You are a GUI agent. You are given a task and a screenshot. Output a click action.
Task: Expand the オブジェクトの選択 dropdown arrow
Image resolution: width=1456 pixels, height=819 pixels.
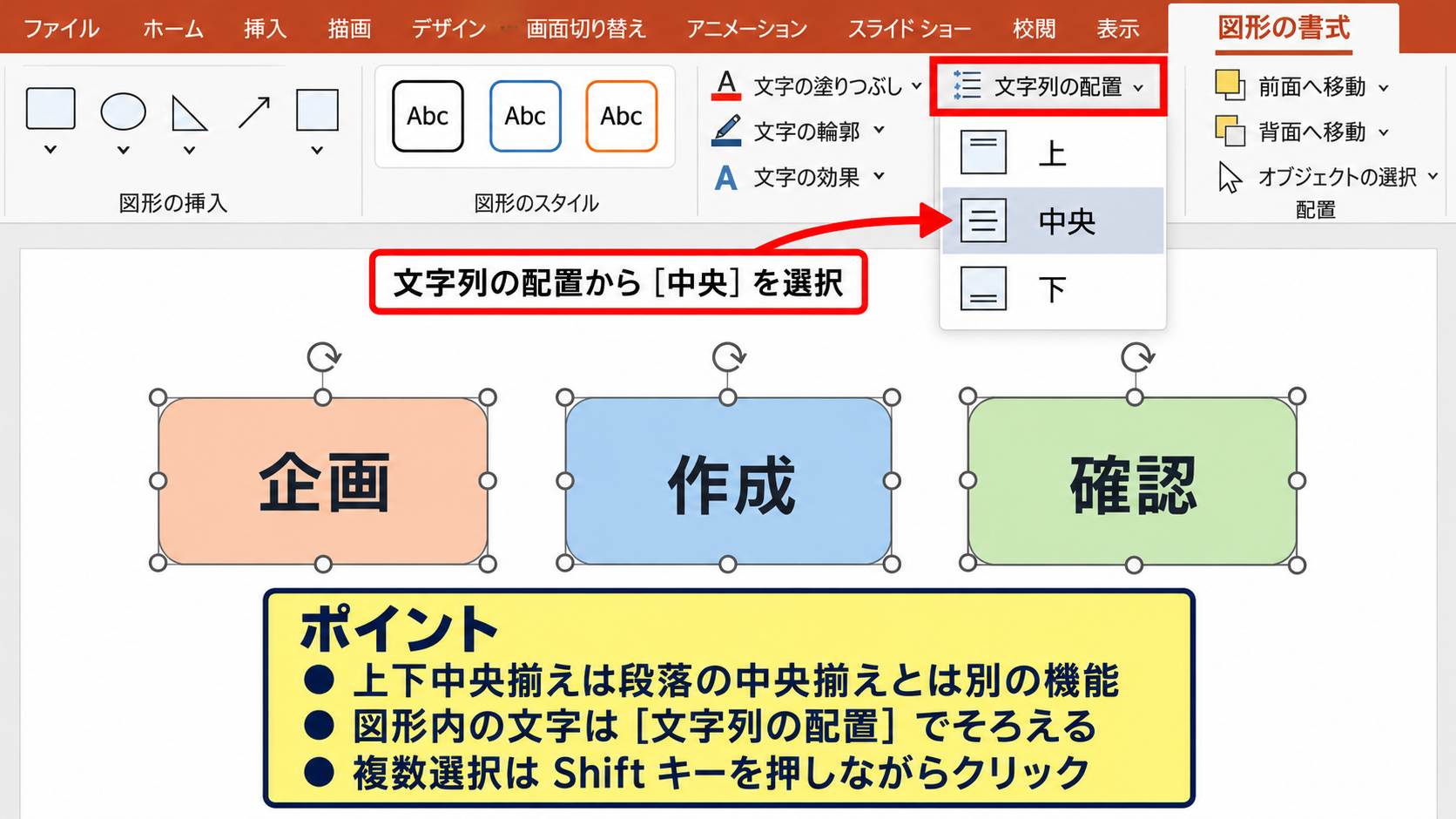pyautogui.click(x=1433, y=177)
